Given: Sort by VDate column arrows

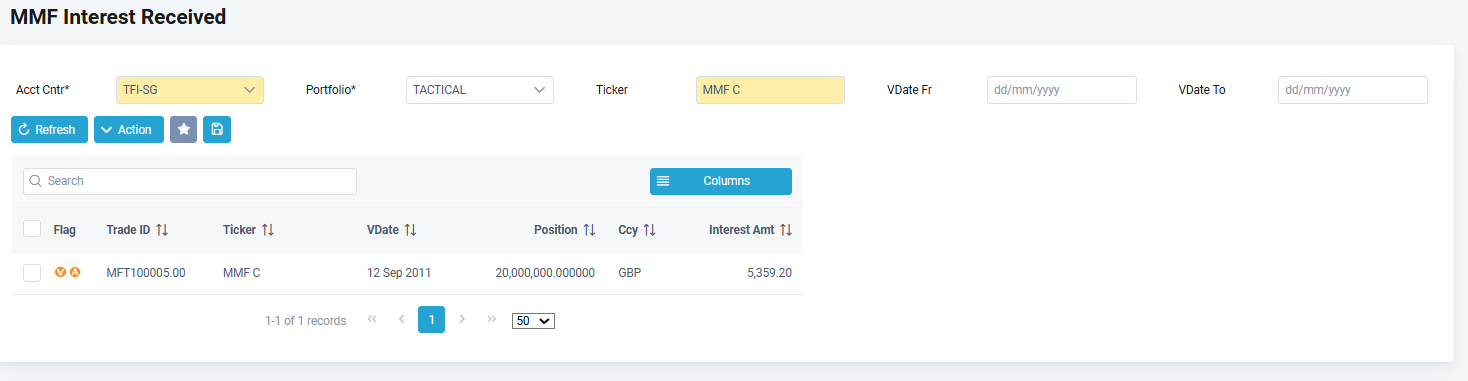Looking at the screenshot, I should 410,230.
